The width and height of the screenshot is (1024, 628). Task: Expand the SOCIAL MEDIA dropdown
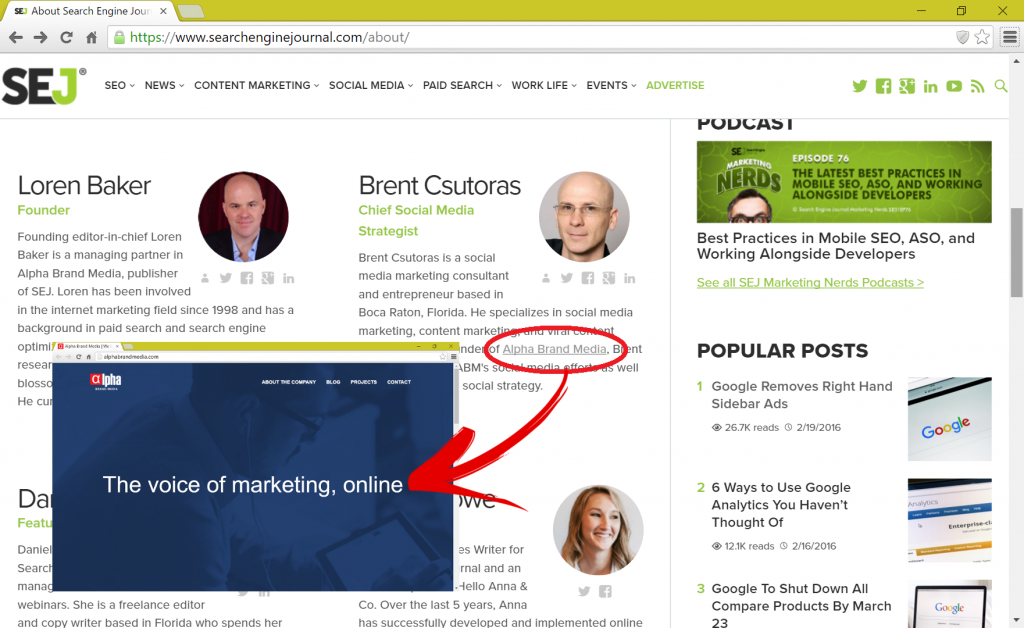tap(371, 86)
